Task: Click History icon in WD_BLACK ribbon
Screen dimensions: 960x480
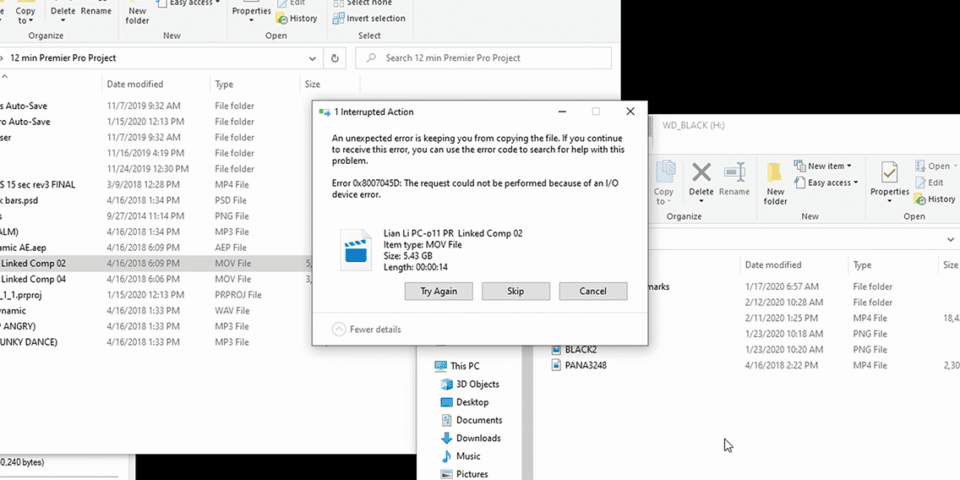Action: (933, 199)
